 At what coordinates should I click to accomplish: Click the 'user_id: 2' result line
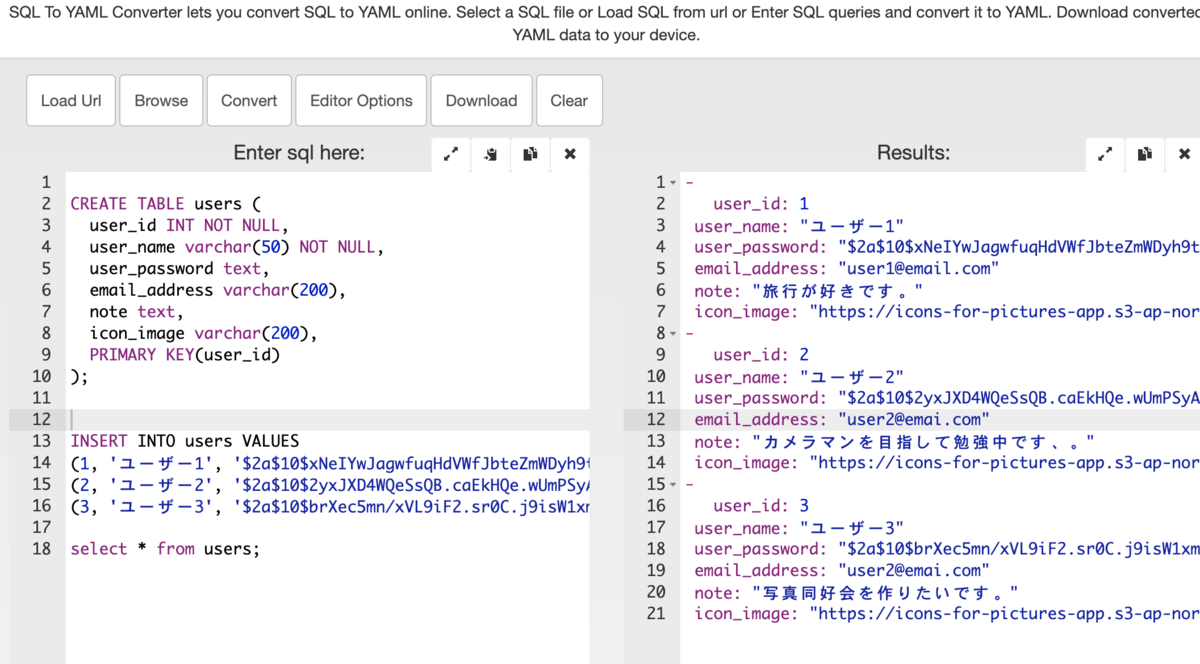[761, 355]
